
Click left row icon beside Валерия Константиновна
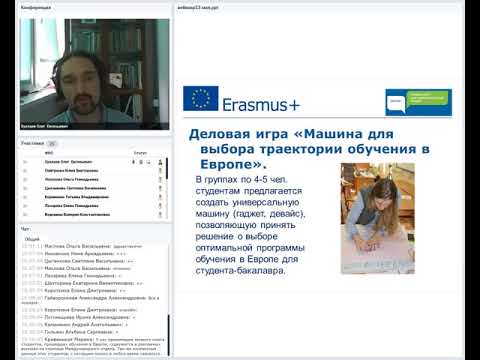[25, 215]
